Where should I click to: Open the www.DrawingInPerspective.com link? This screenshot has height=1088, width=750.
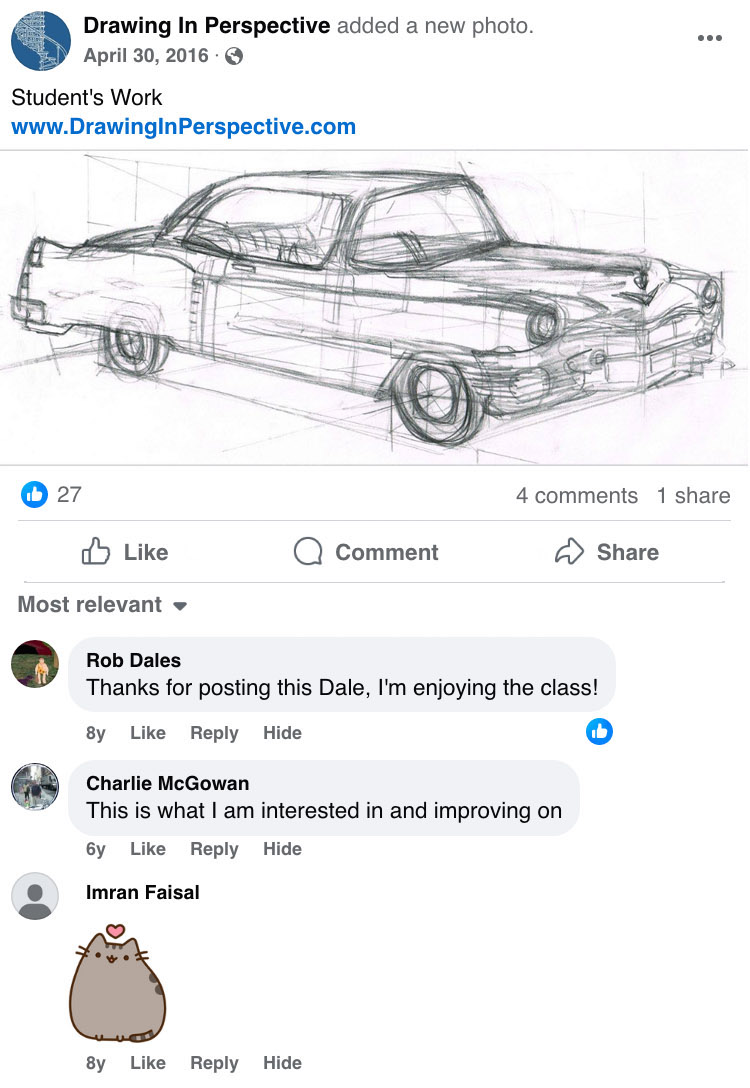coord(184,126)
